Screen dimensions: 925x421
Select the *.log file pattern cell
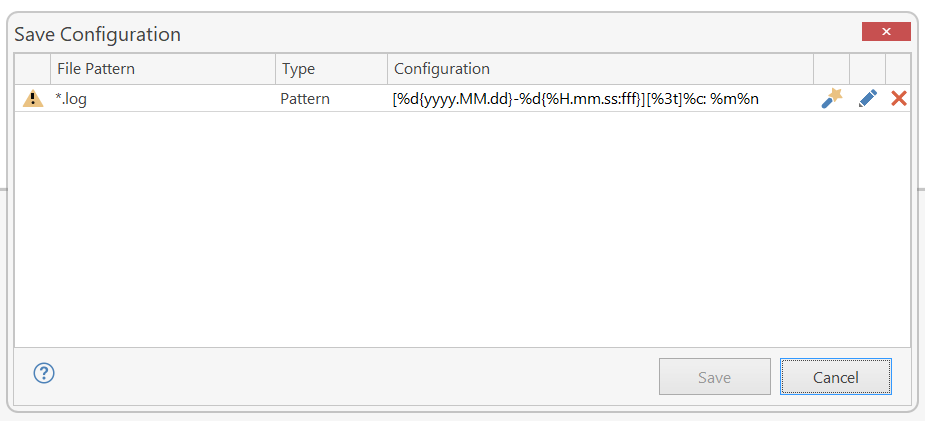(163, 99)
